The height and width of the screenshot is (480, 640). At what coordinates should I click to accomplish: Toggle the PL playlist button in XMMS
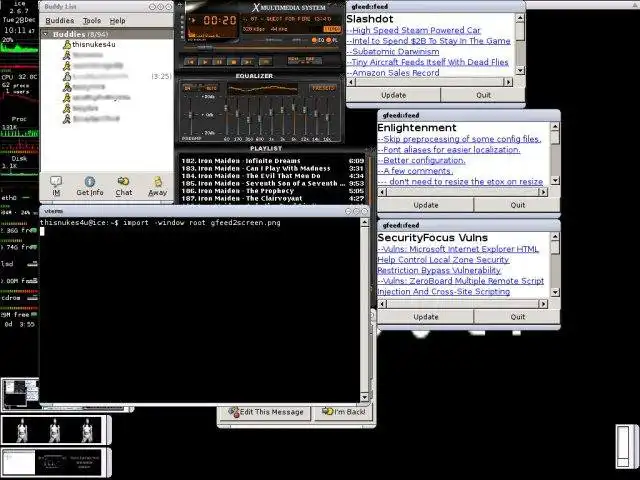tap(332, 40)
